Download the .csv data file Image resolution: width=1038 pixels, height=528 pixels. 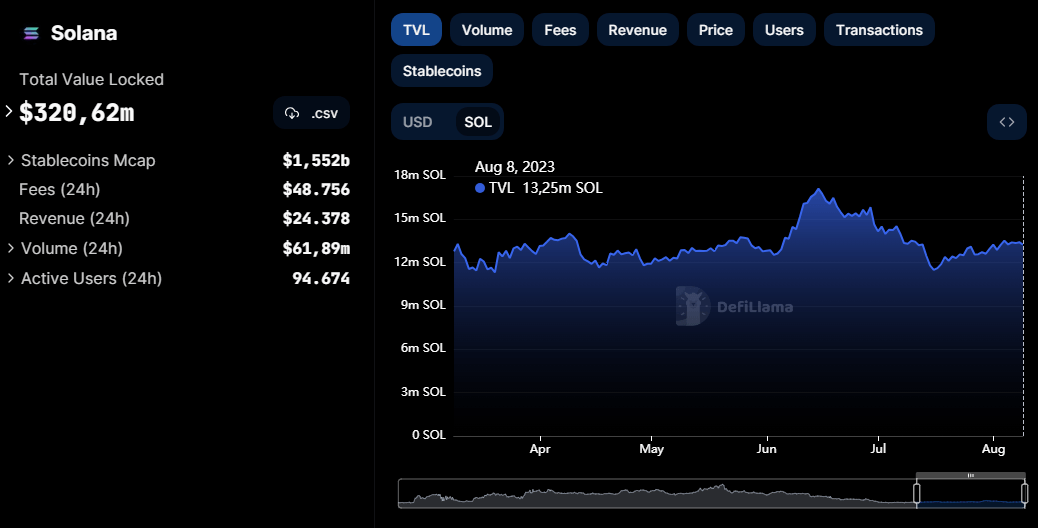click(x=311, y=113)
